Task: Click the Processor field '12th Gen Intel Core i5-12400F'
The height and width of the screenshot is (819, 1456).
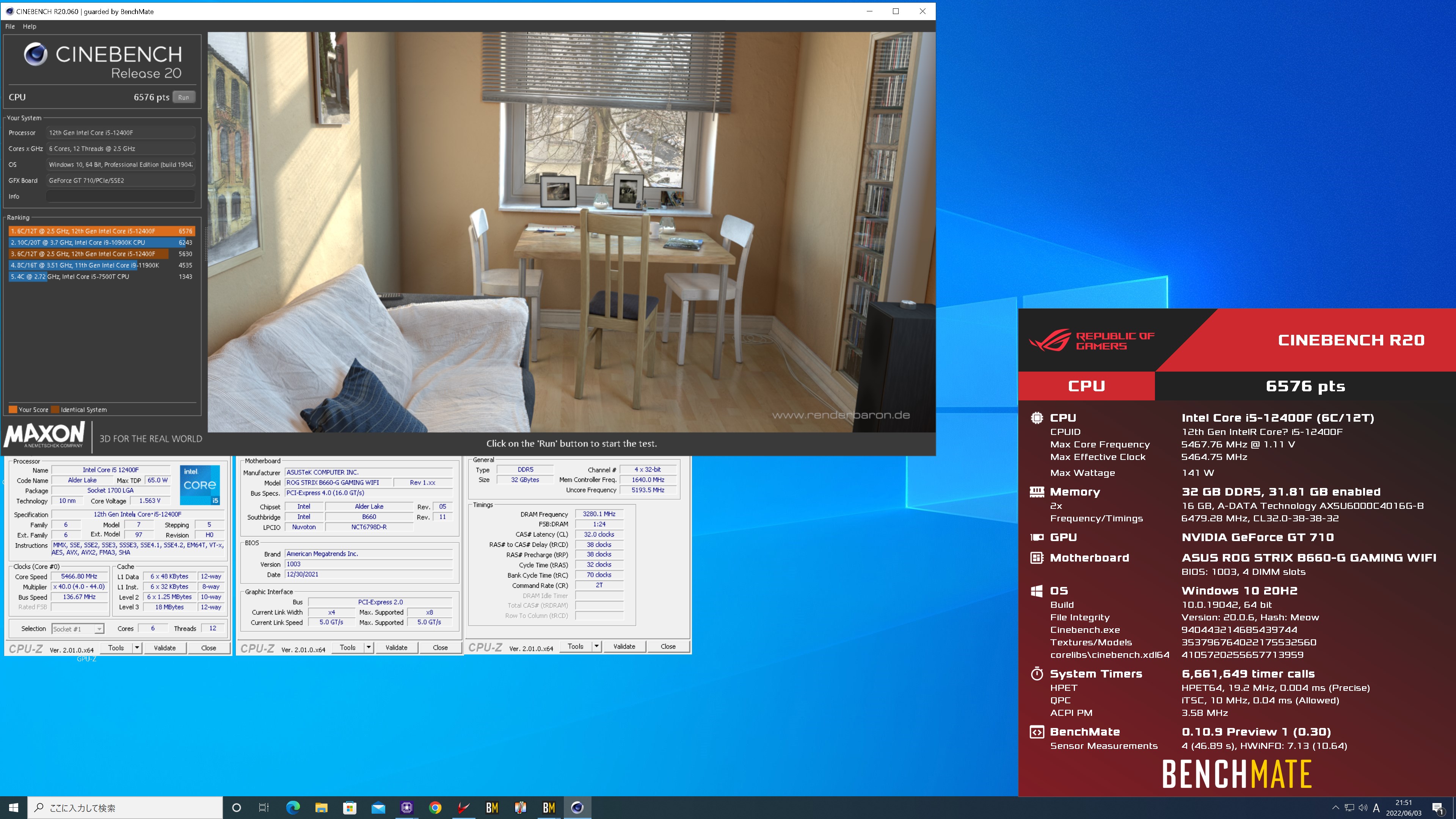Action: tap(121, 133)
